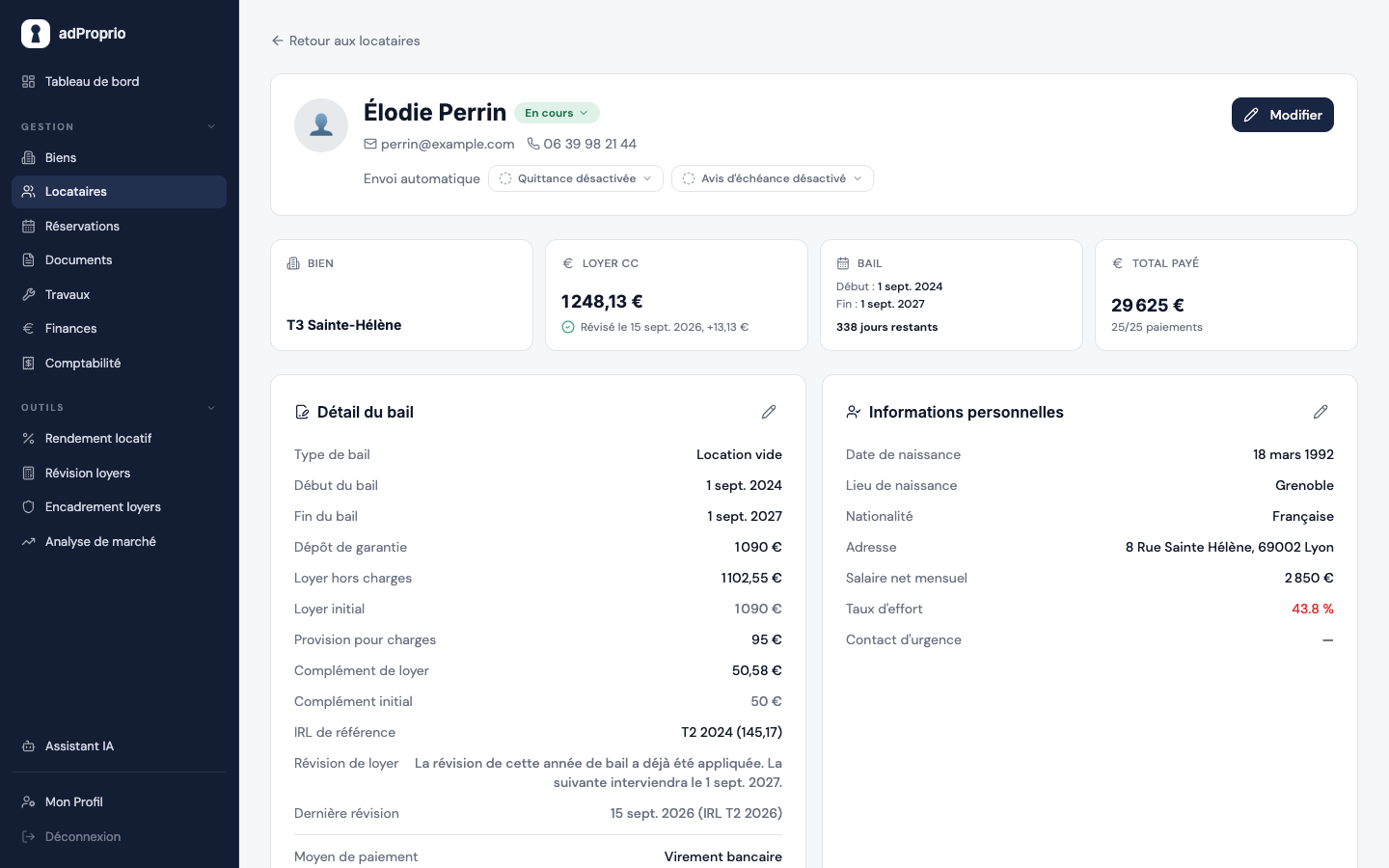Click the Mon Profil user icon
1389x868 pixels.
click(29, 802)
